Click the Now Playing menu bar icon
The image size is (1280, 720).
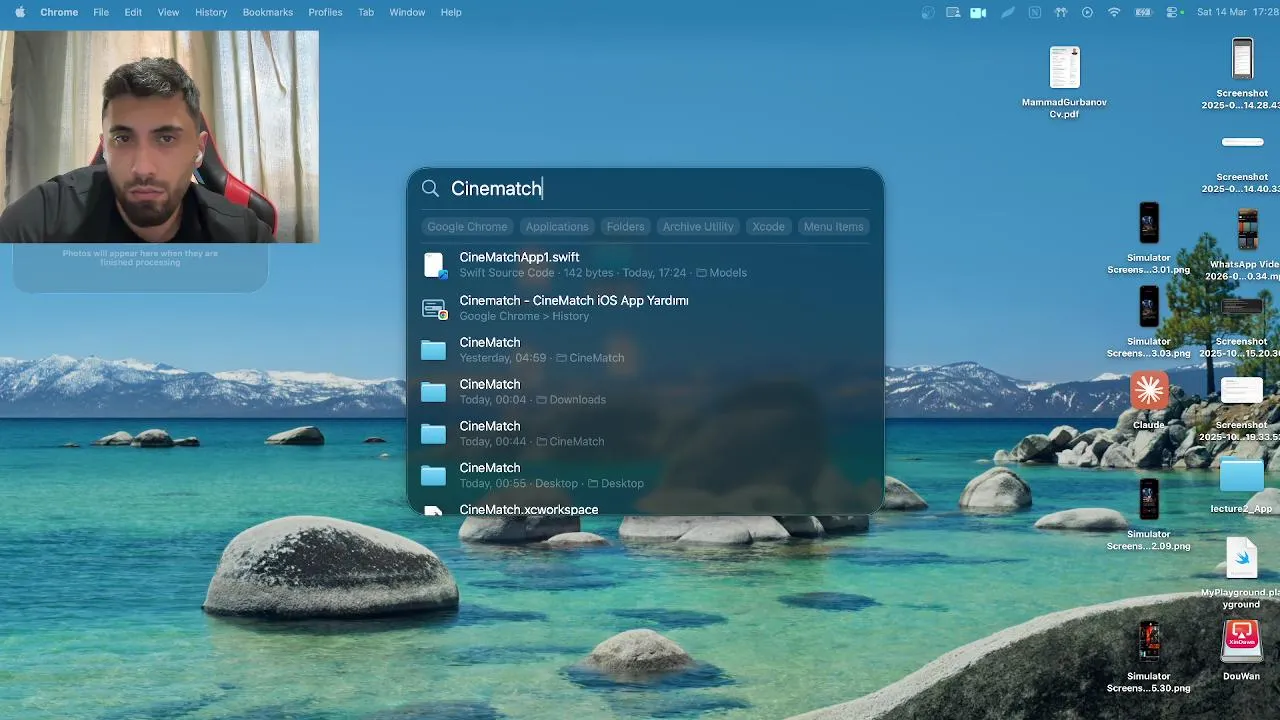tap(1088, 12)
